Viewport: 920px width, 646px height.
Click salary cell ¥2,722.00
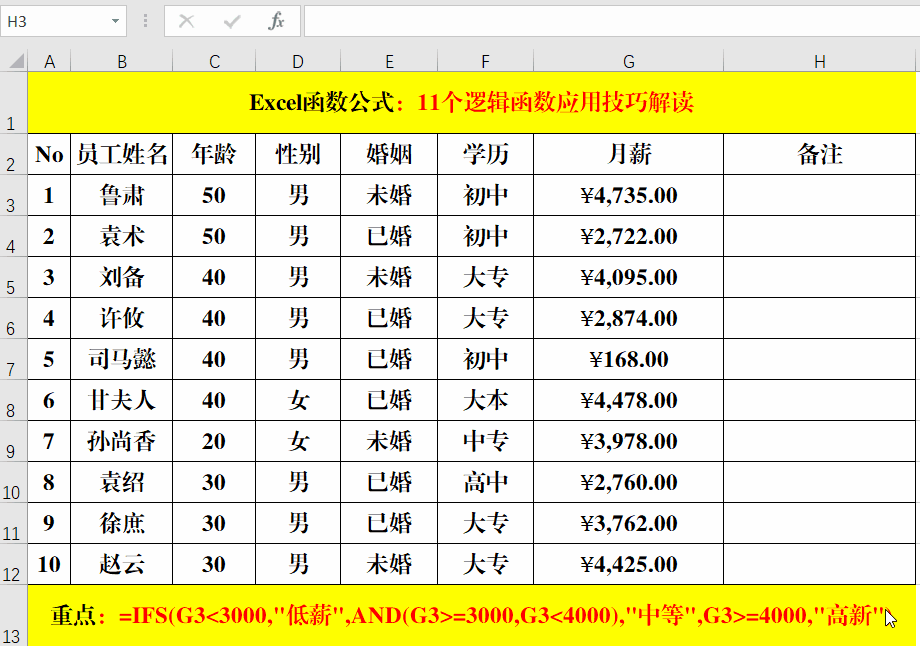coord(628,236)
